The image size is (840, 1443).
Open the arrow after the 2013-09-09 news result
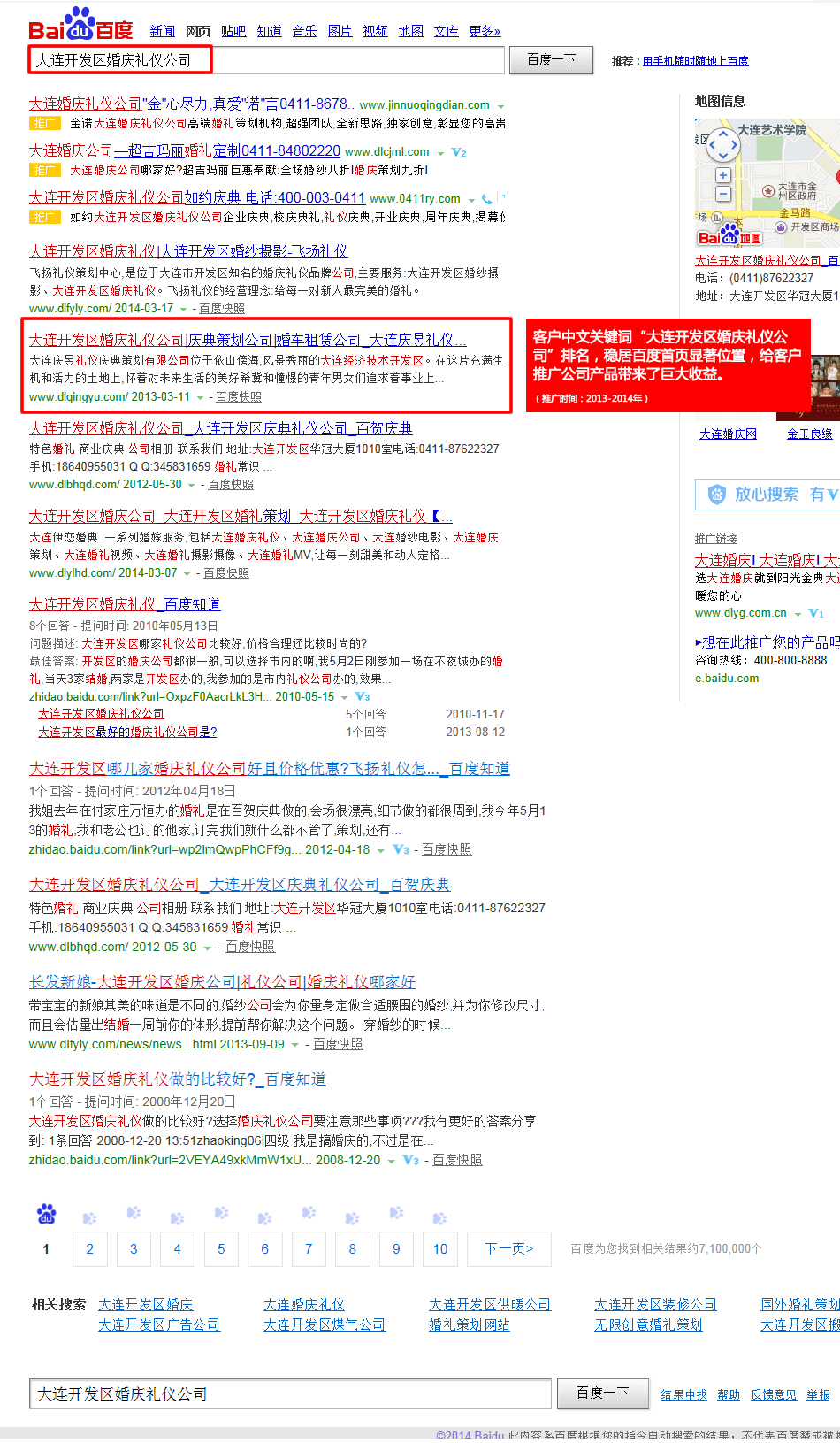point(294,1045)
